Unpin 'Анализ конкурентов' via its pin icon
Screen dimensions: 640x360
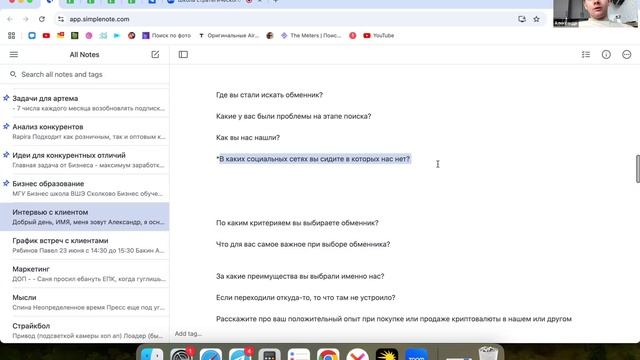click(6, 127)
